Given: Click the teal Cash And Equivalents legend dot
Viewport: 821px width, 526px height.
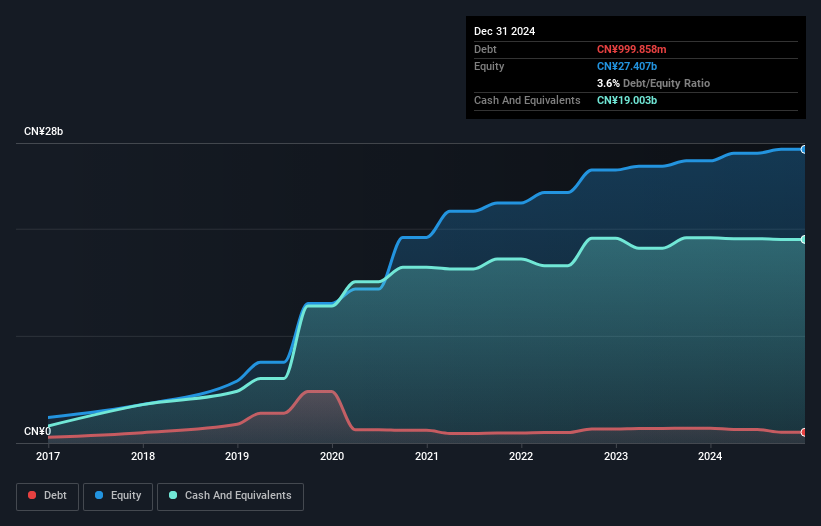Looking at the screenshot, I should click(x=173, y=495).
